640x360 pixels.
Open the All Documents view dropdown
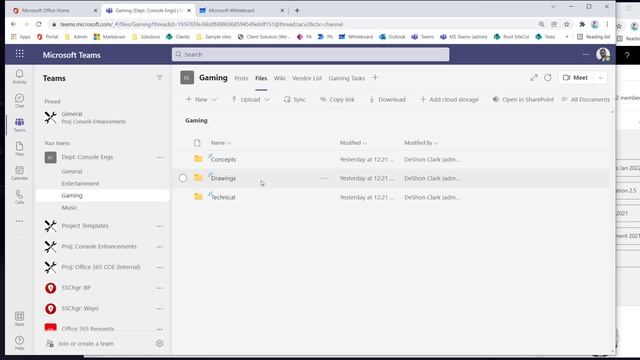coord(585,99)
